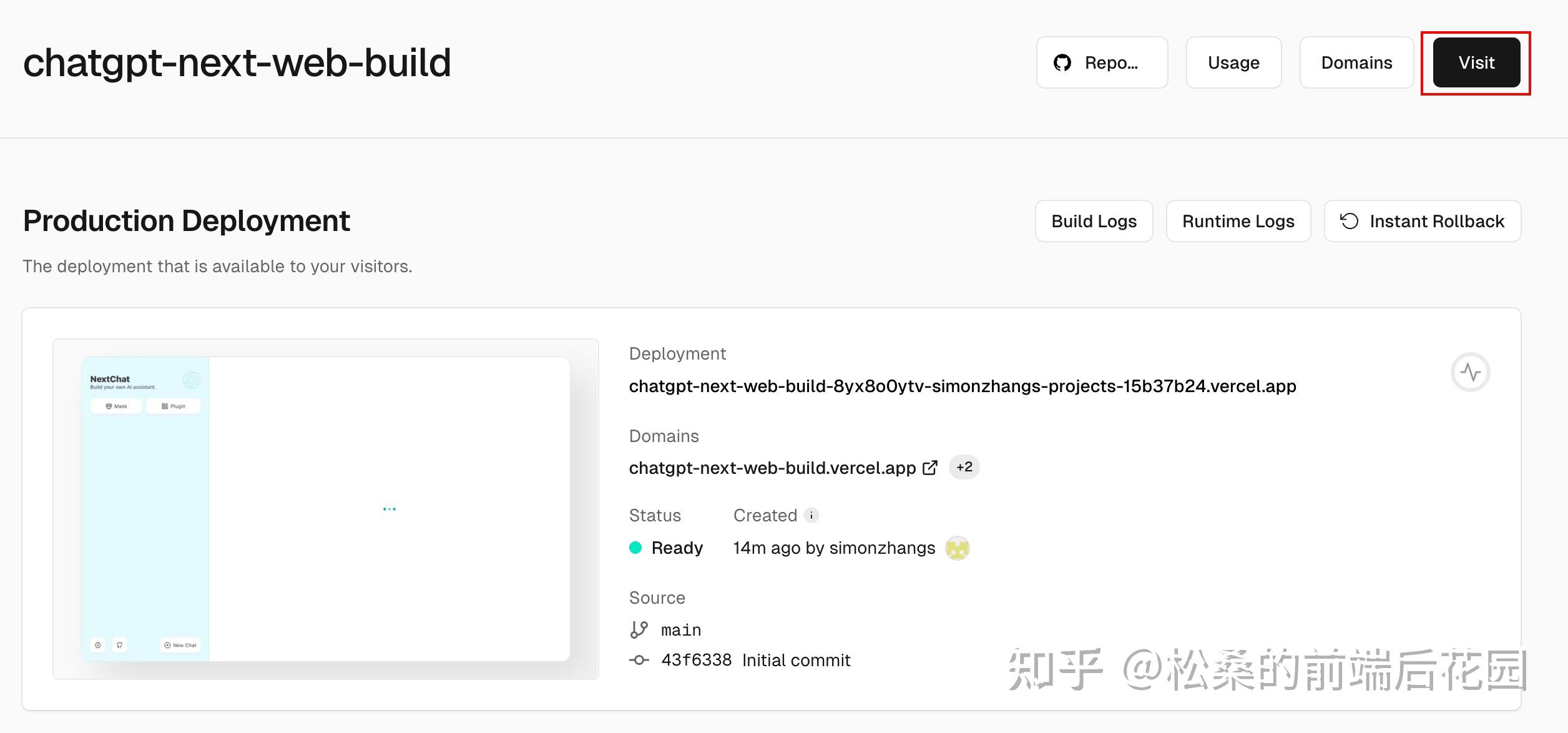Click the rollback icon on Instant Rollback
The width and height of the screenshot is (1568, 733).
[x=1349, y=221]
